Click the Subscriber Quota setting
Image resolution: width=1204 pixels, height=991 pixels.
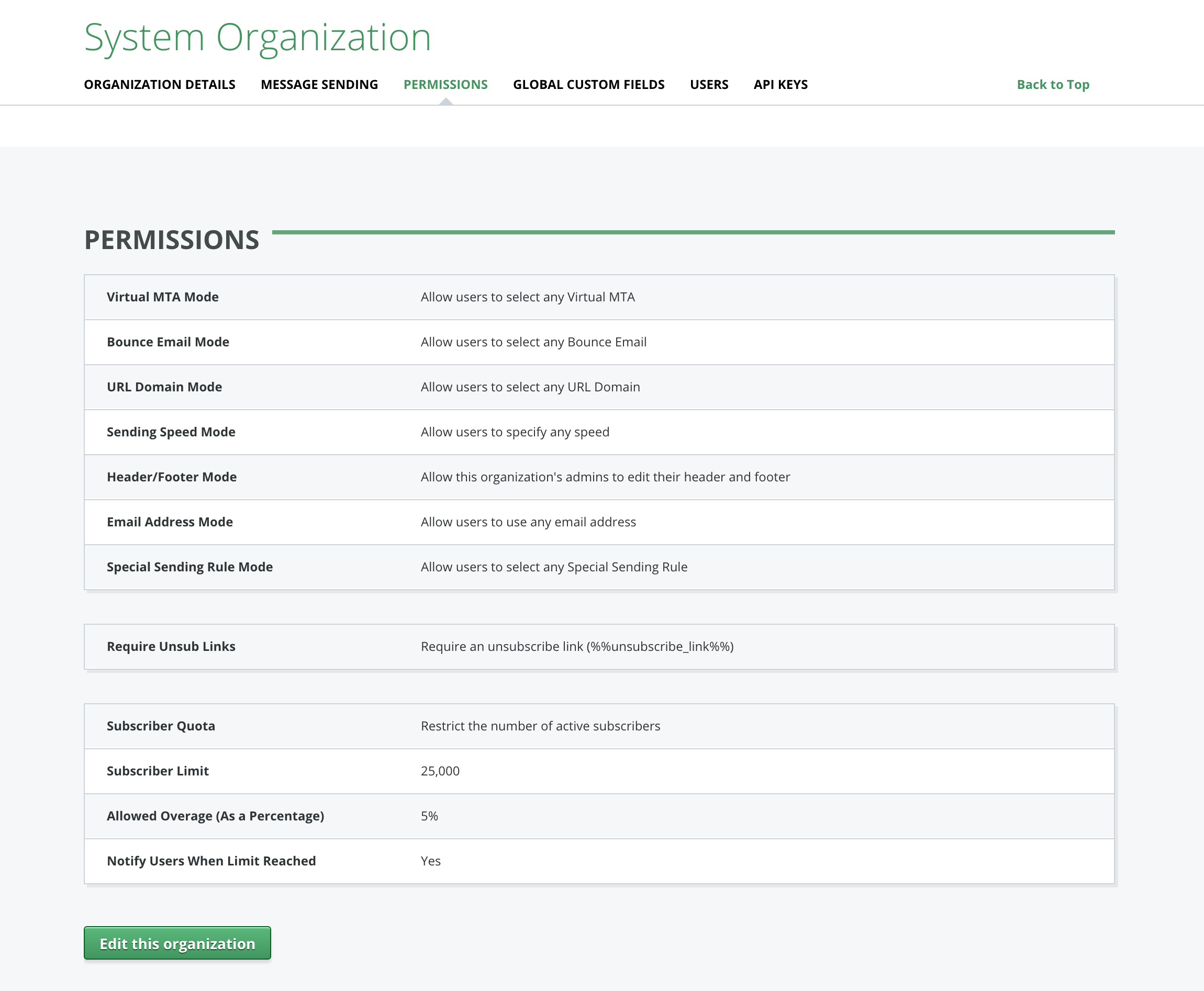click(161, 726)
